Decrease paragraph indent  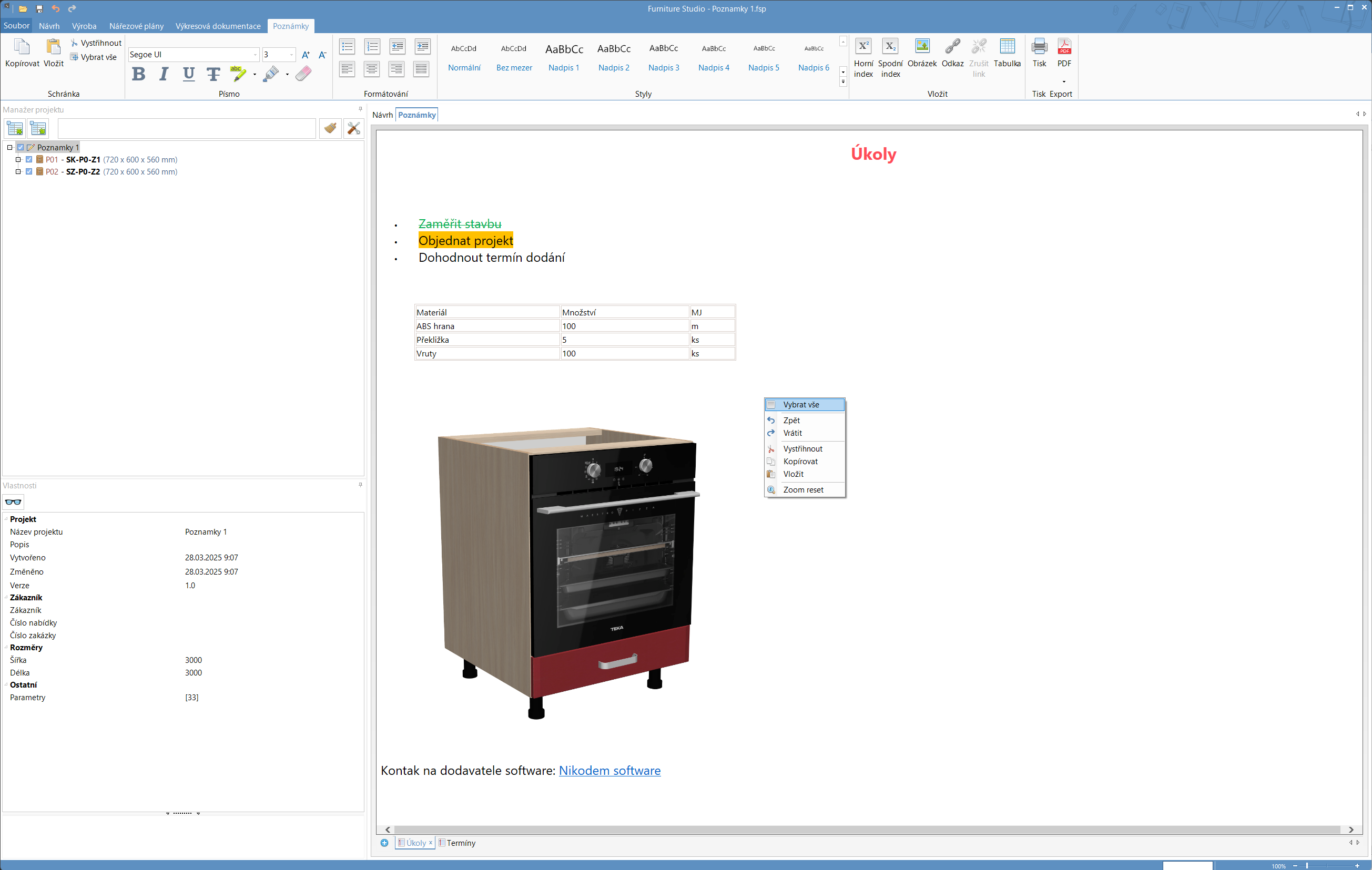[x=397, y=46]
